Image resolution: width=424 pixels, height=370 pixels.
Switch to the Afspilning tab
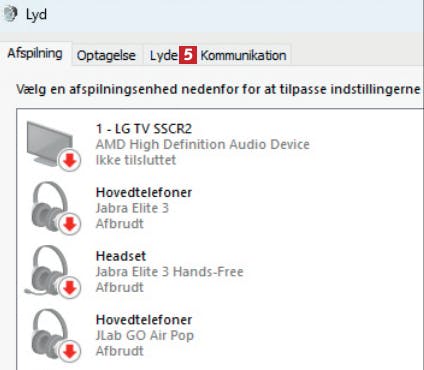pyautogui.click(x=35, y=53)
